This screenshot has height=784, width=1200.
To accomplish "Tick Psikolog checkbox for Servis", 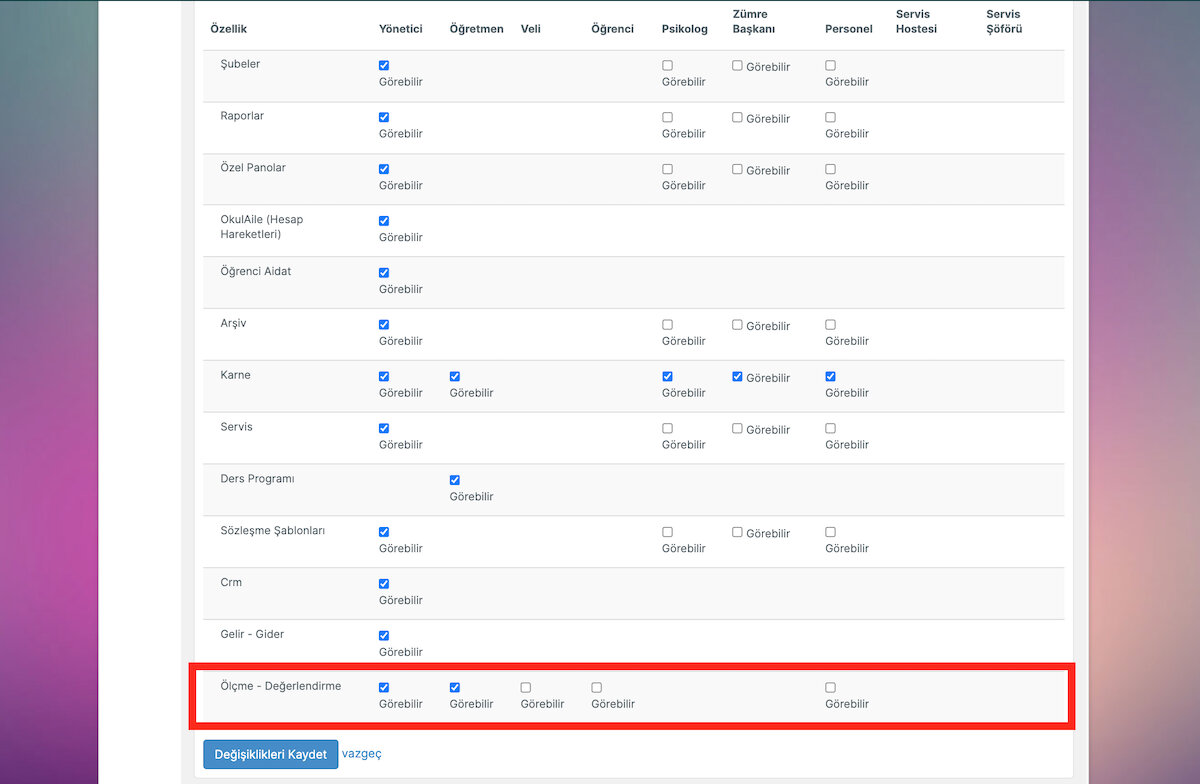I will pos(667,428).
